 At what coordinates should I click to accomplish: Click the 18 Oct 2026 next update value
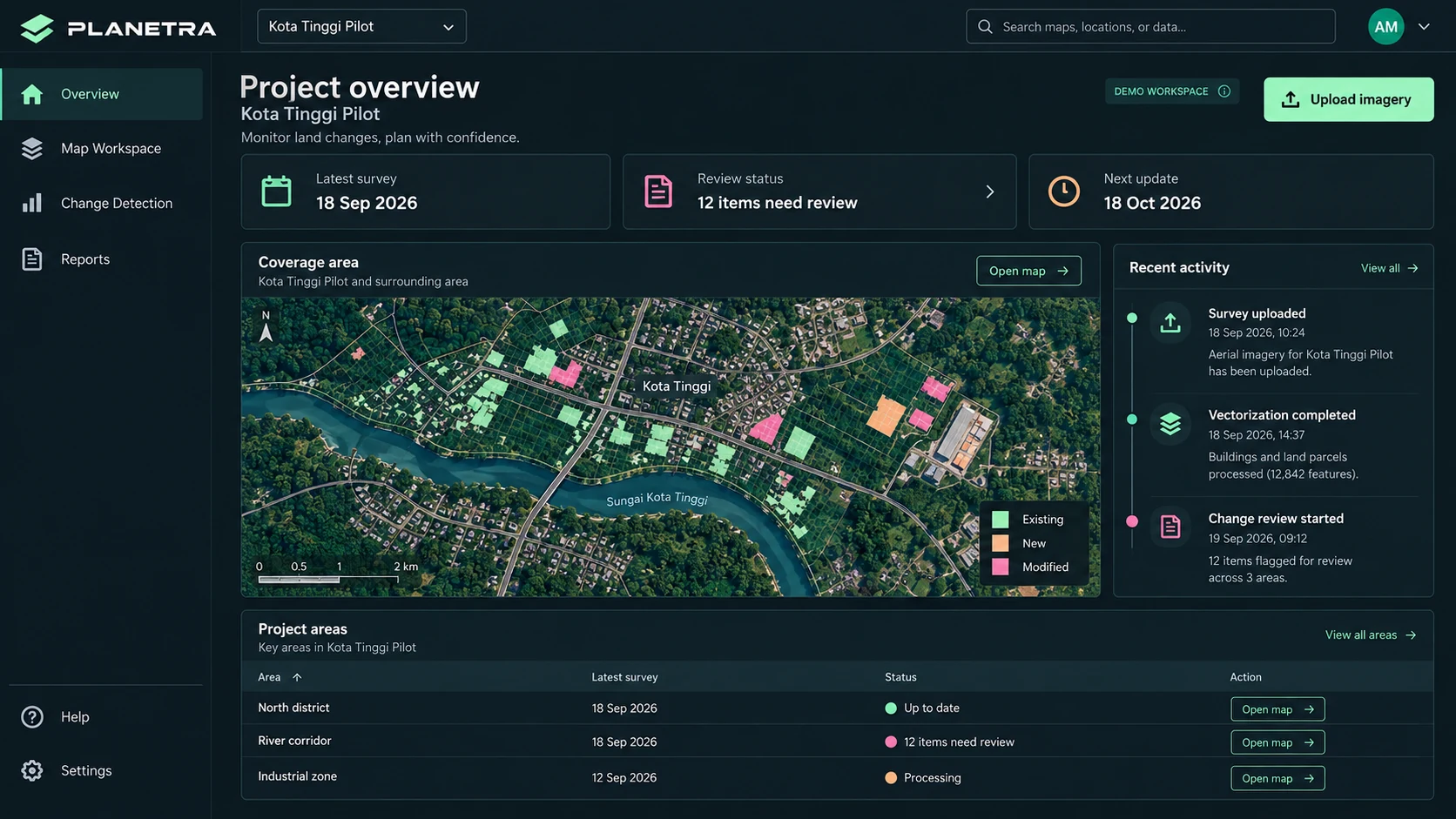(1152, 203)
